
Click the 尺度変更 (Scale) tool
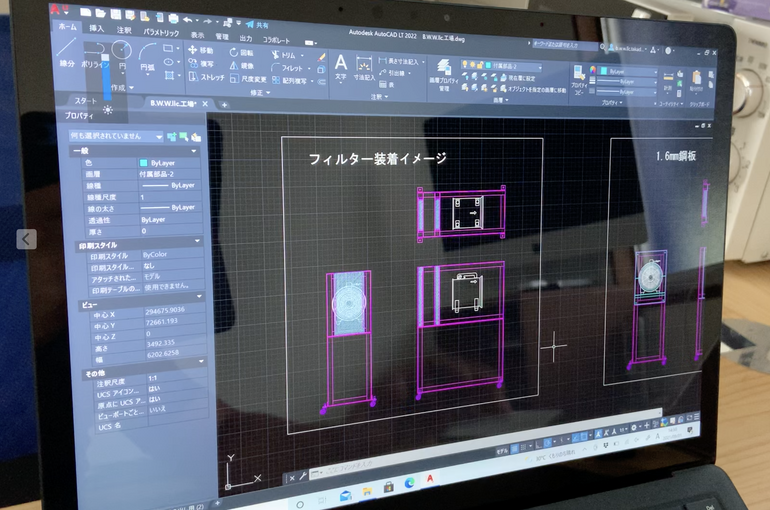point(248,79)
